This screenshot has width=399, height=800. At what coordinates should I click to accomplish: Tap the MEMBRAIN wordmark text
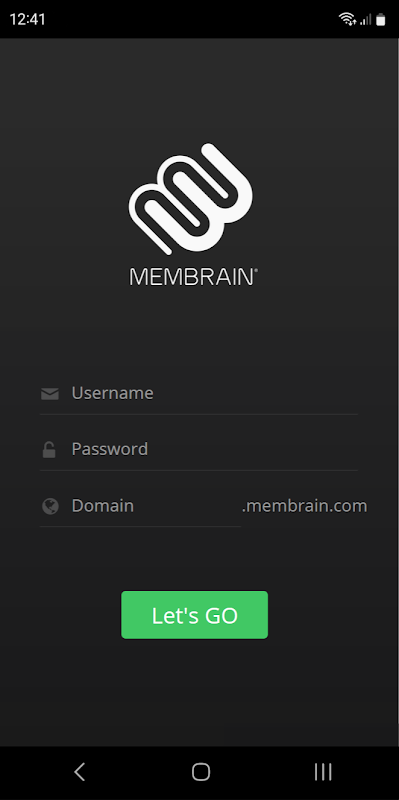193,277
